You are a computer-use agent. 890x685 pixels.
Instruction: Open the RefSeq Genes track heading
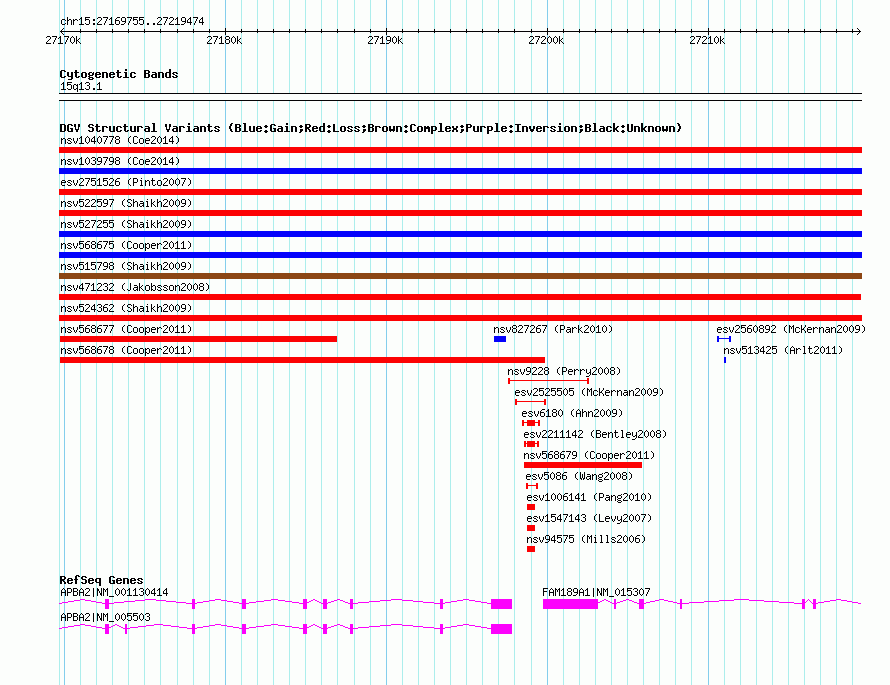coord(101,580)
